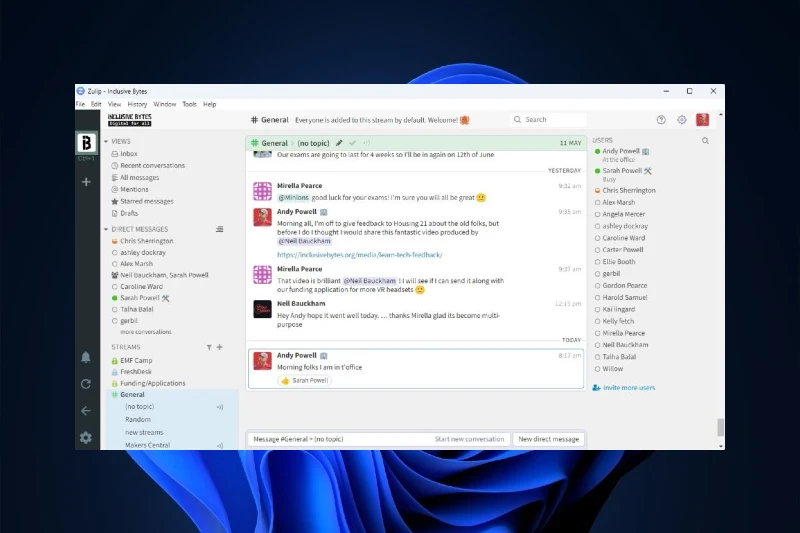800x533 pixels.
Task: Toggle the thumbs-up reaction by Sarah Powell
Action: point(305,380)
